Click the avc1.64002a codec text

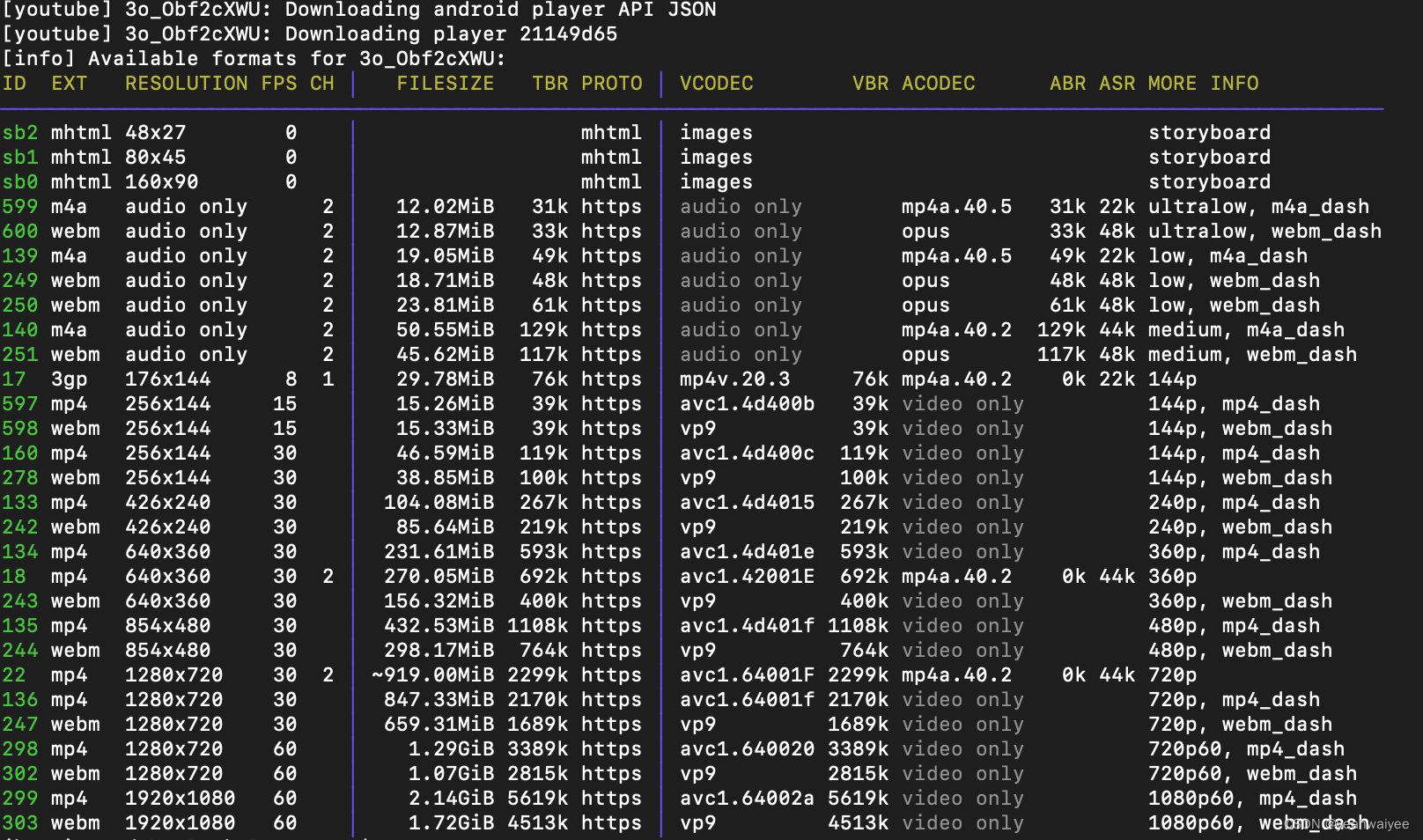pos(747,798)
